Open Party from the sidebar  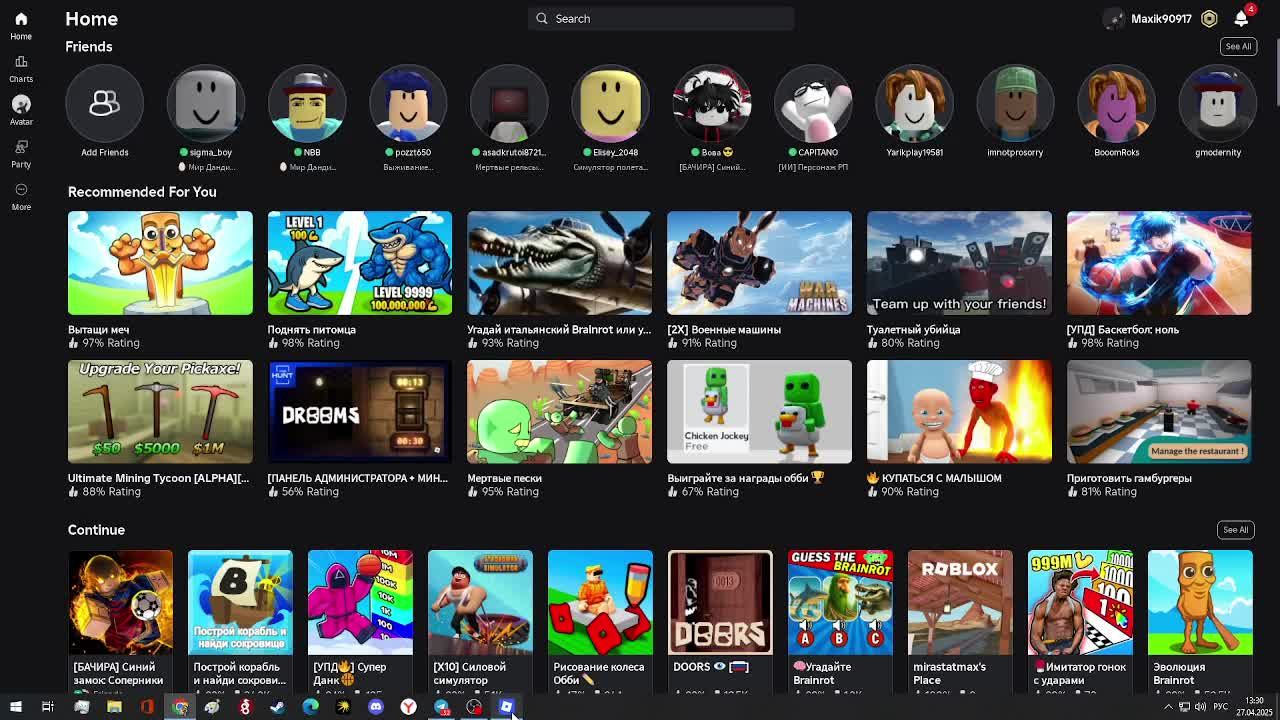[x=20, y=147]
